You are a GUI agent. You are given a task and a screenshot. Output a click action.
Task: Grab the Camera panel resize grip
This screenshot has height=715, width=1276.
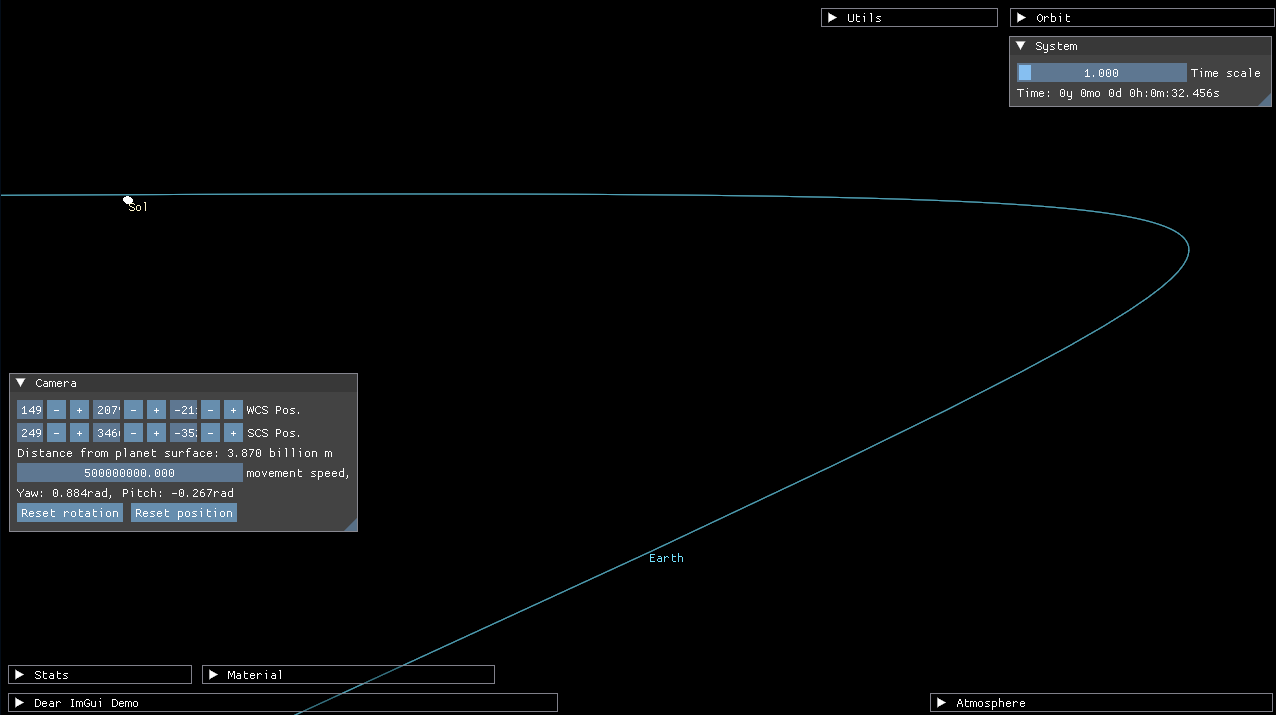(x=351, y=525)
